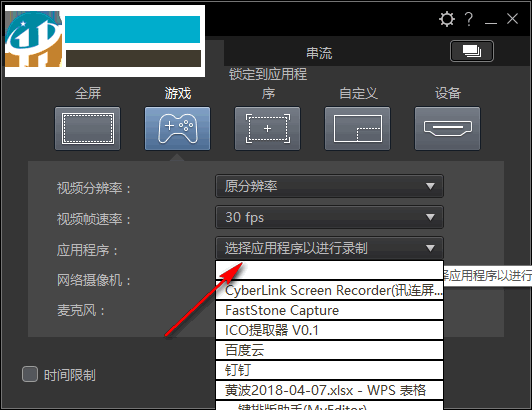Click the 游戏 label text

178,93
